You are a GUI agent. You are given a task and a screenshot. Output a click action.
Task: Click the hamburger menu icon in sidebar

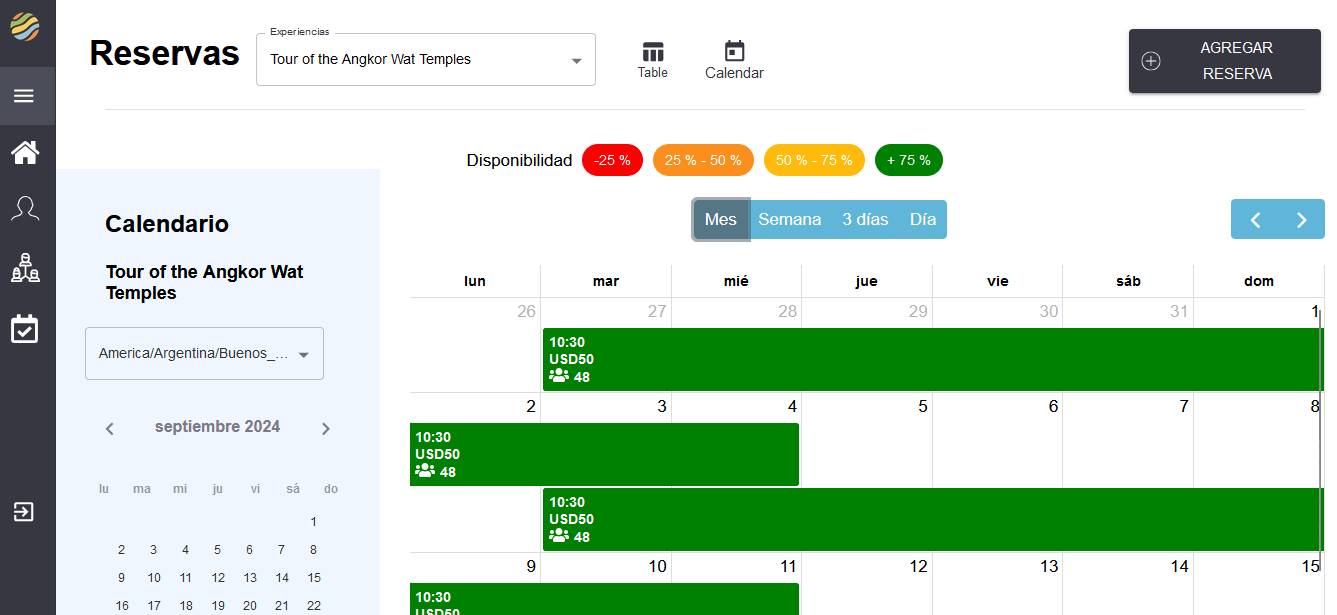24,96
